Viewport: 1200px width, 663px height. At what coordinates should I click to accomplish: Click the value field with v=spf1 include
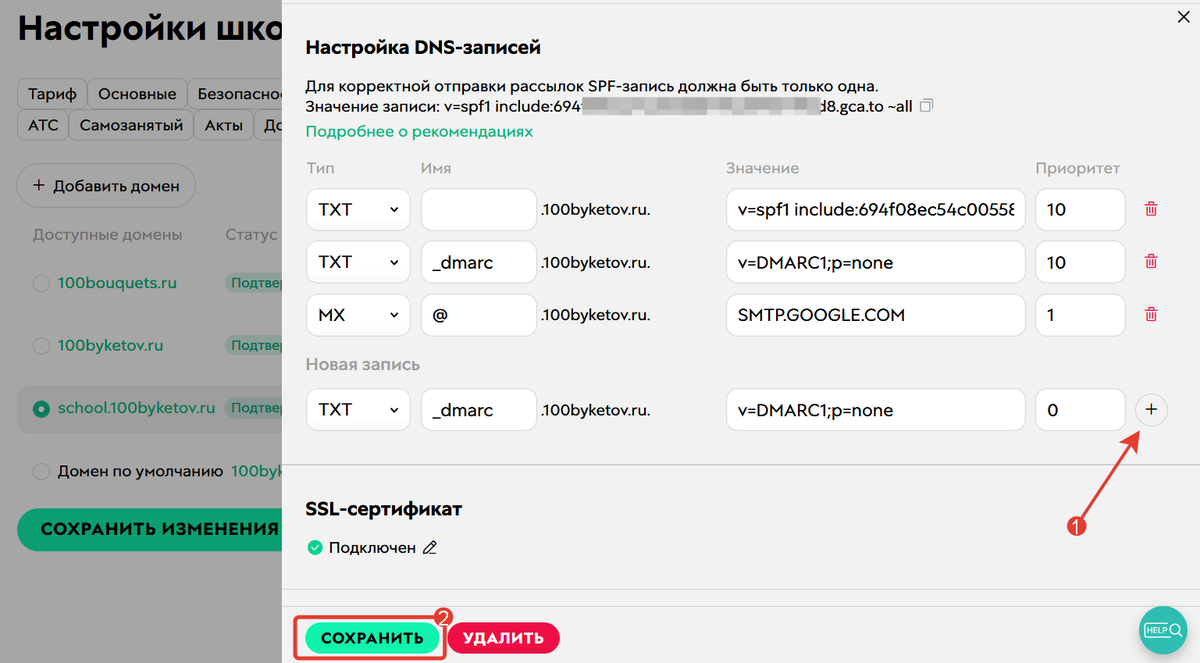coord(876,209)
